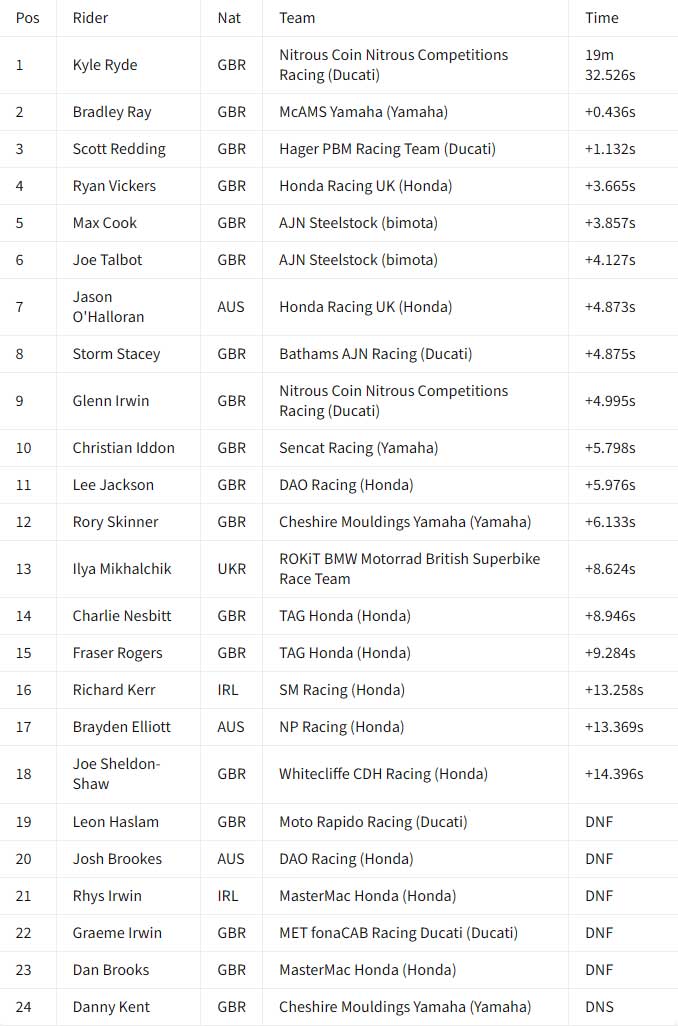Click the Nat column header
The height and width of the screenshot is (1026, 678).
[229, 18]
